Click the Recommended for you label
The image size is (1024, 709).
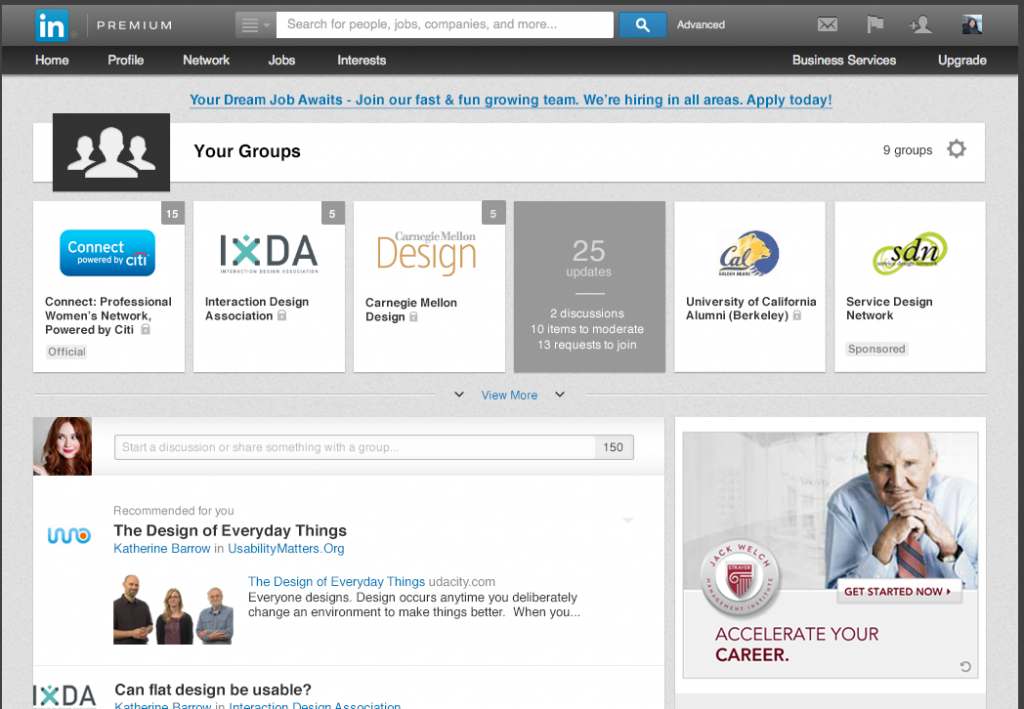(x=174, y=511)
